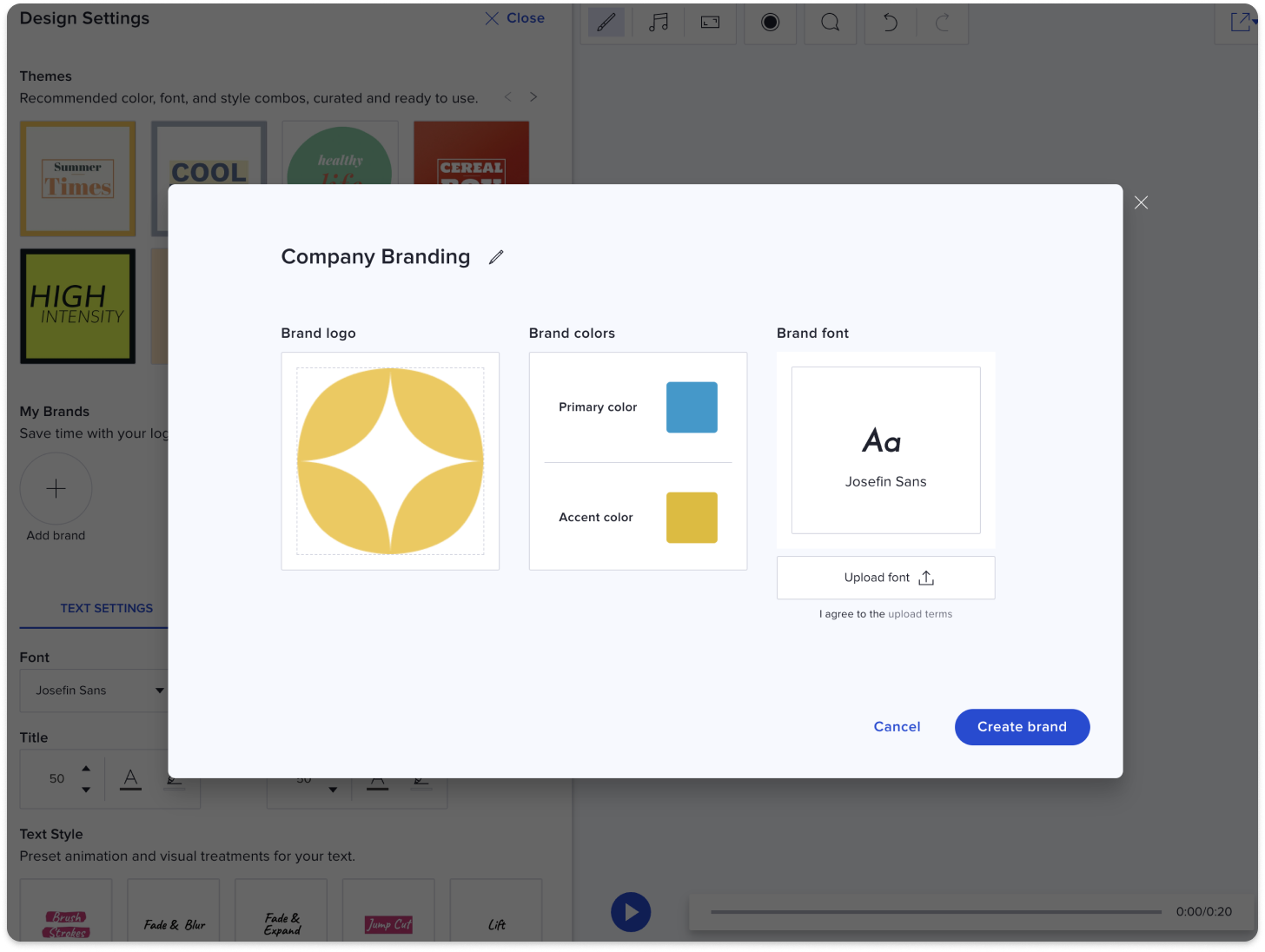Image resolution: width=1265 pixels, height=952 pixels.
Task: Click the Add brand plus button
Action: click(x=56, y=488)
